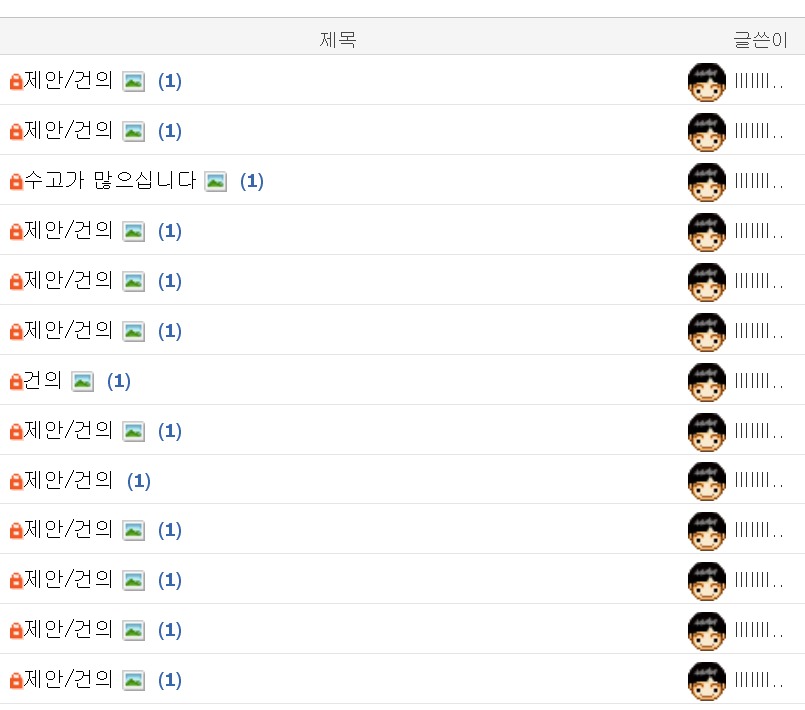This screenshot has width=805, height=710.
Task: Click the '제목' column header
Action: pyautogui.click(x=338, y=40)
